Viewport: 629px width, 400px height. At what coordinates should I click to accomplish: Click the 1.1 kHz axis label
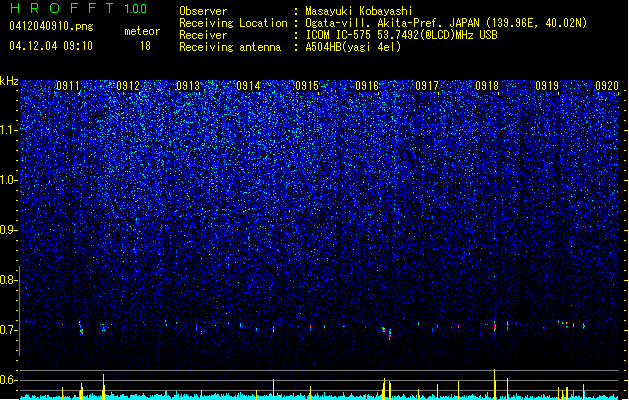coord(9,130)
